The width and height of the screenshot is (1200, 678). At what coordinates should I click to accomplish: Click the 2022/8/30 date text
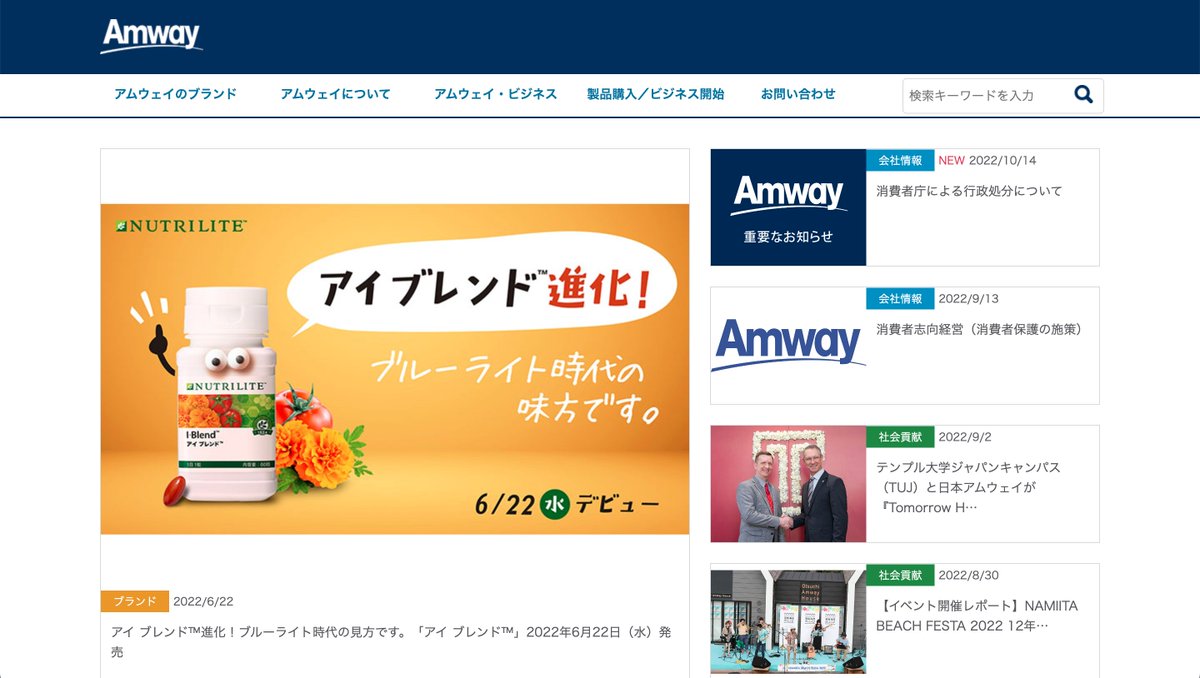pyautogui.click(x=969, y=575)
